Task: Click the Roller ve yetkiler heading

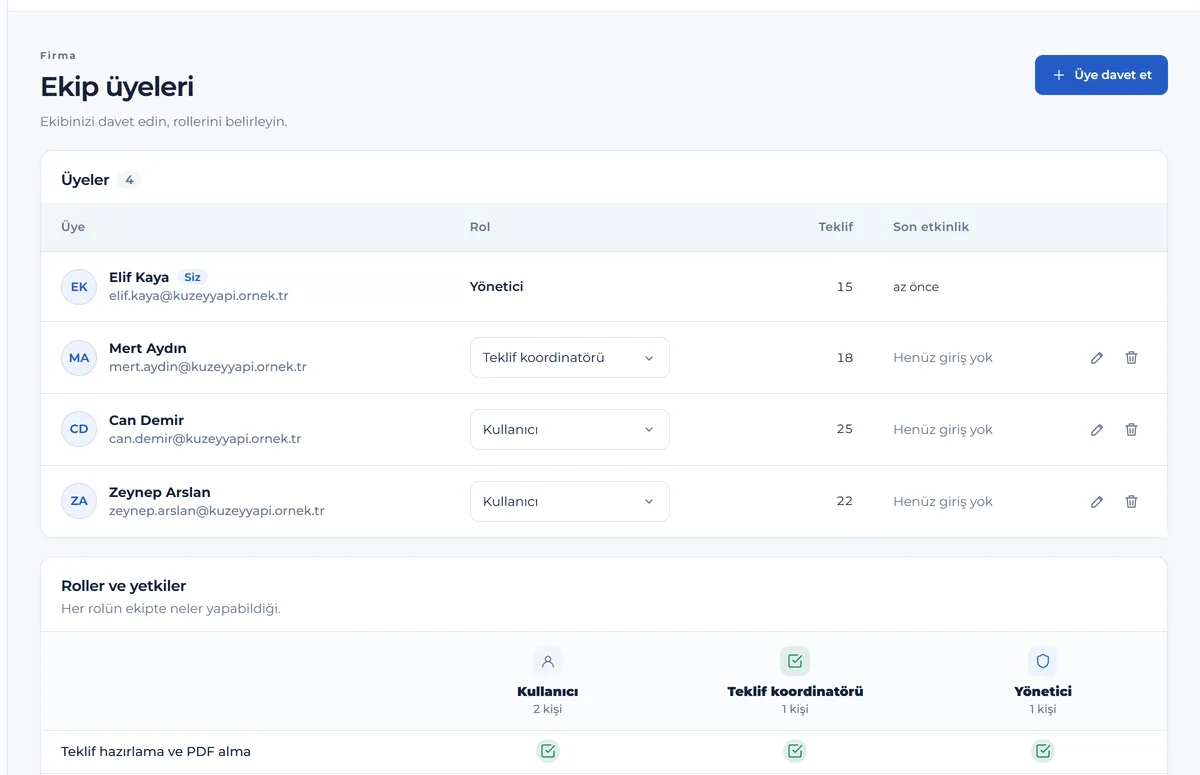Action: coord(124,586)
